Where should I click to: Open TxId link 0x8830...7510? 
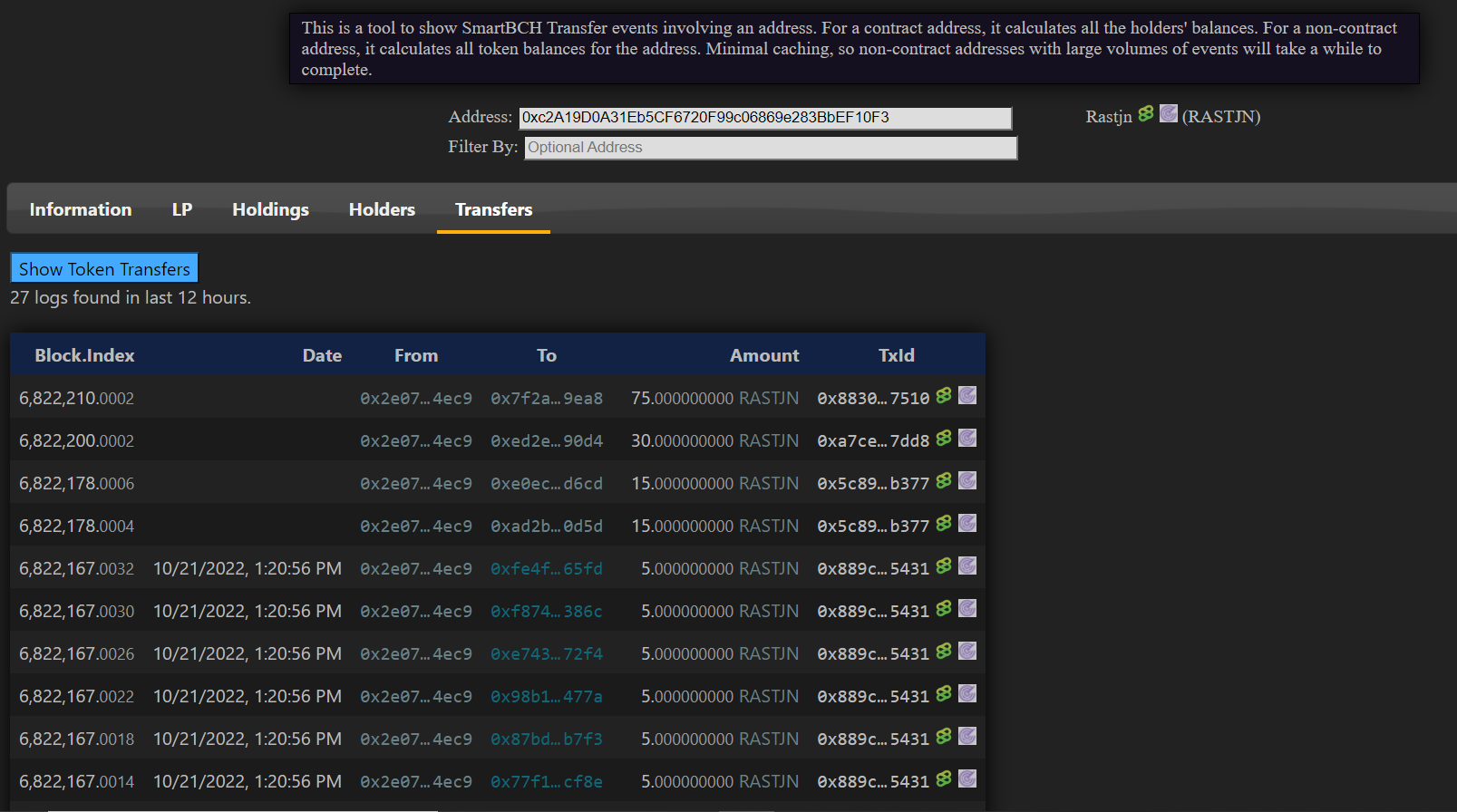pyautogui.click(x=873, y=398)
